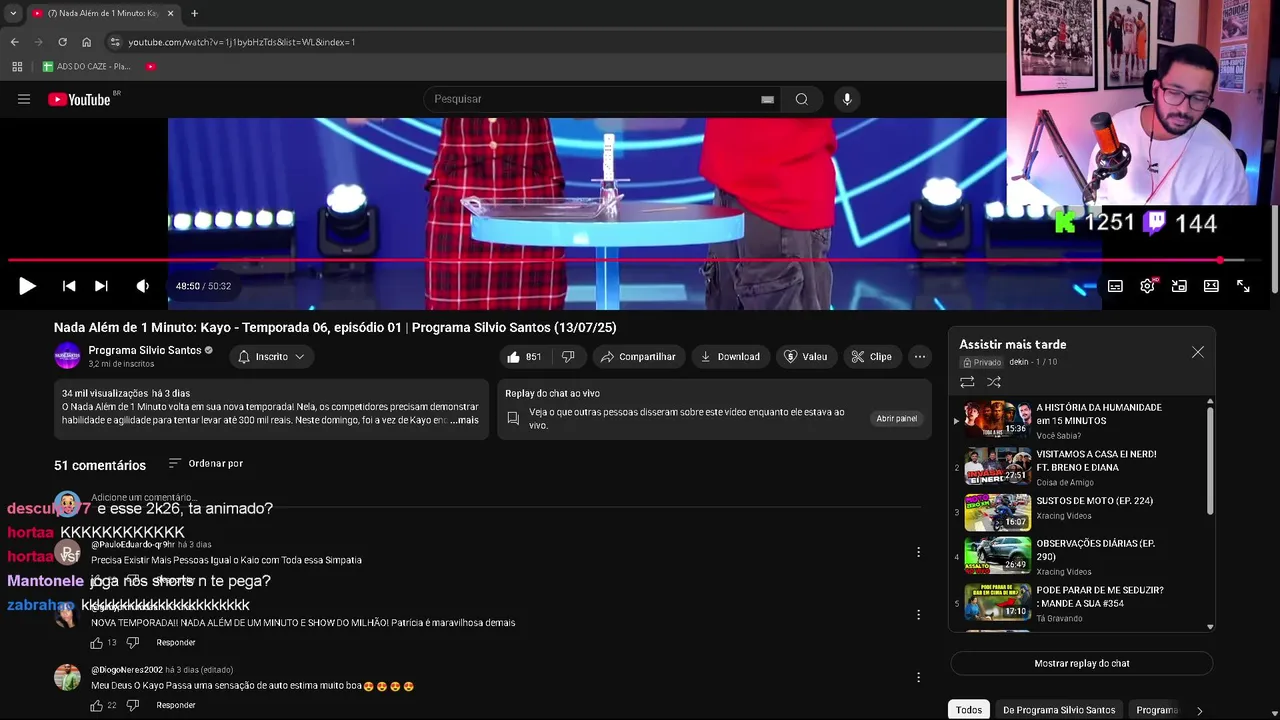The width and height of the screenshot is (1280, 720).
Task: Like the video with 851 likes
Action: 525,357
